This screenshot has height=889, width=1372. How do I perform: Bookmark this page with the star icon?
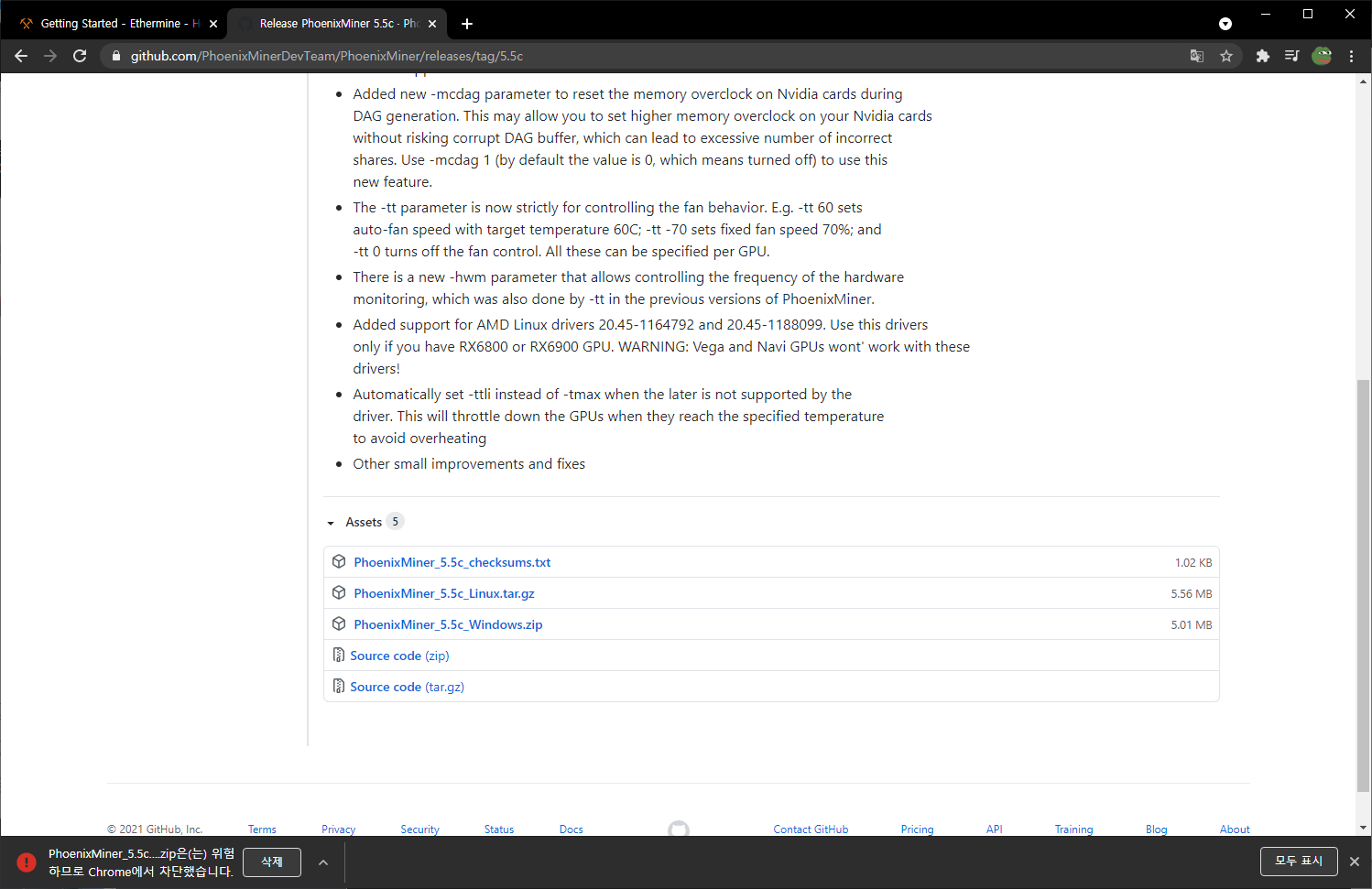(1226, 56)
